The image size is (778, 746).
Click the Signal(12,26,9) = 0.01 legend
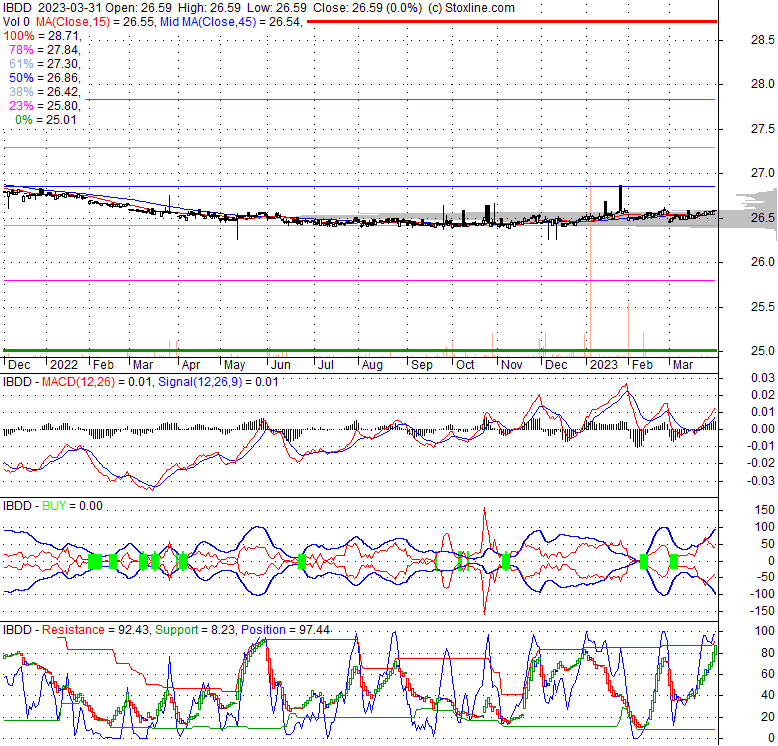tap(218, 382)
